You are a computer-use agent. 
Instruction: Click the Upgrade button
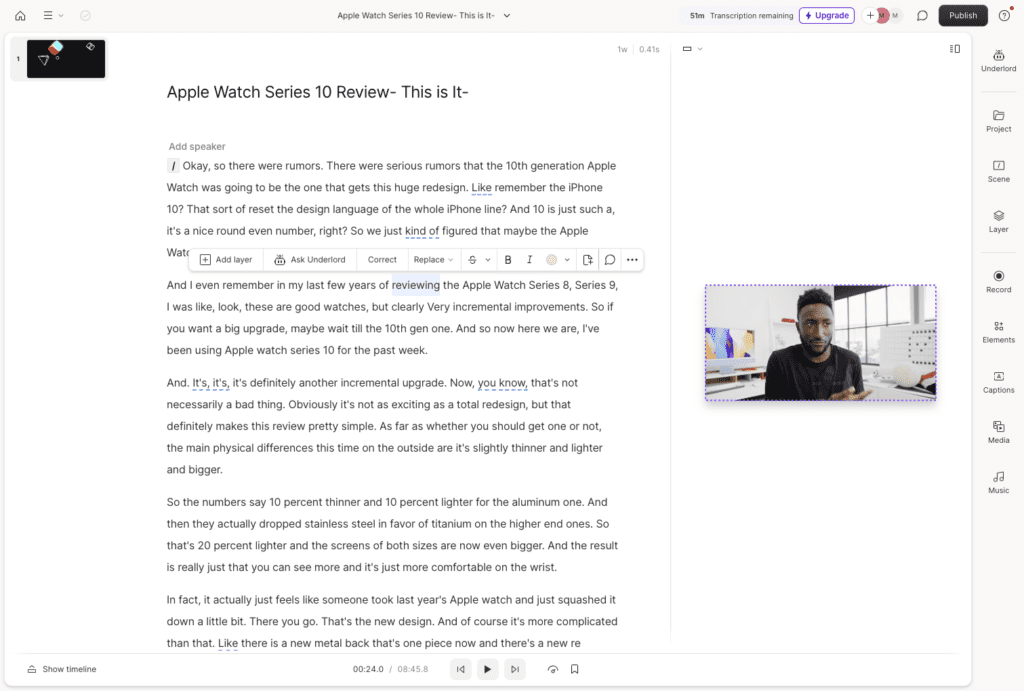[827, 16]
